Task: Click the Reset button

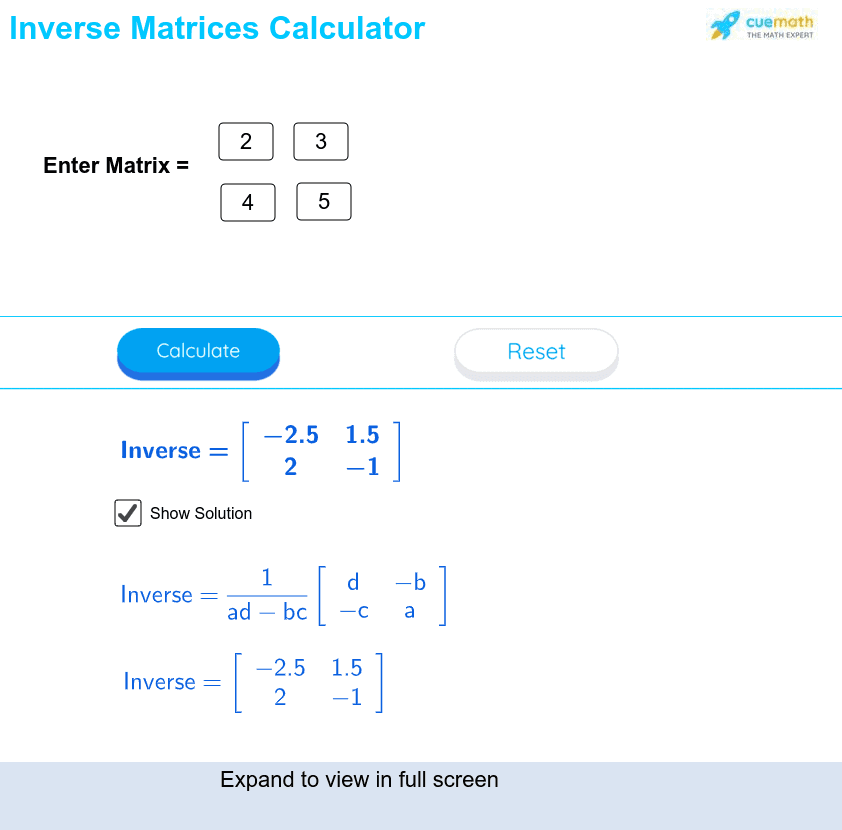Action: 536,353
